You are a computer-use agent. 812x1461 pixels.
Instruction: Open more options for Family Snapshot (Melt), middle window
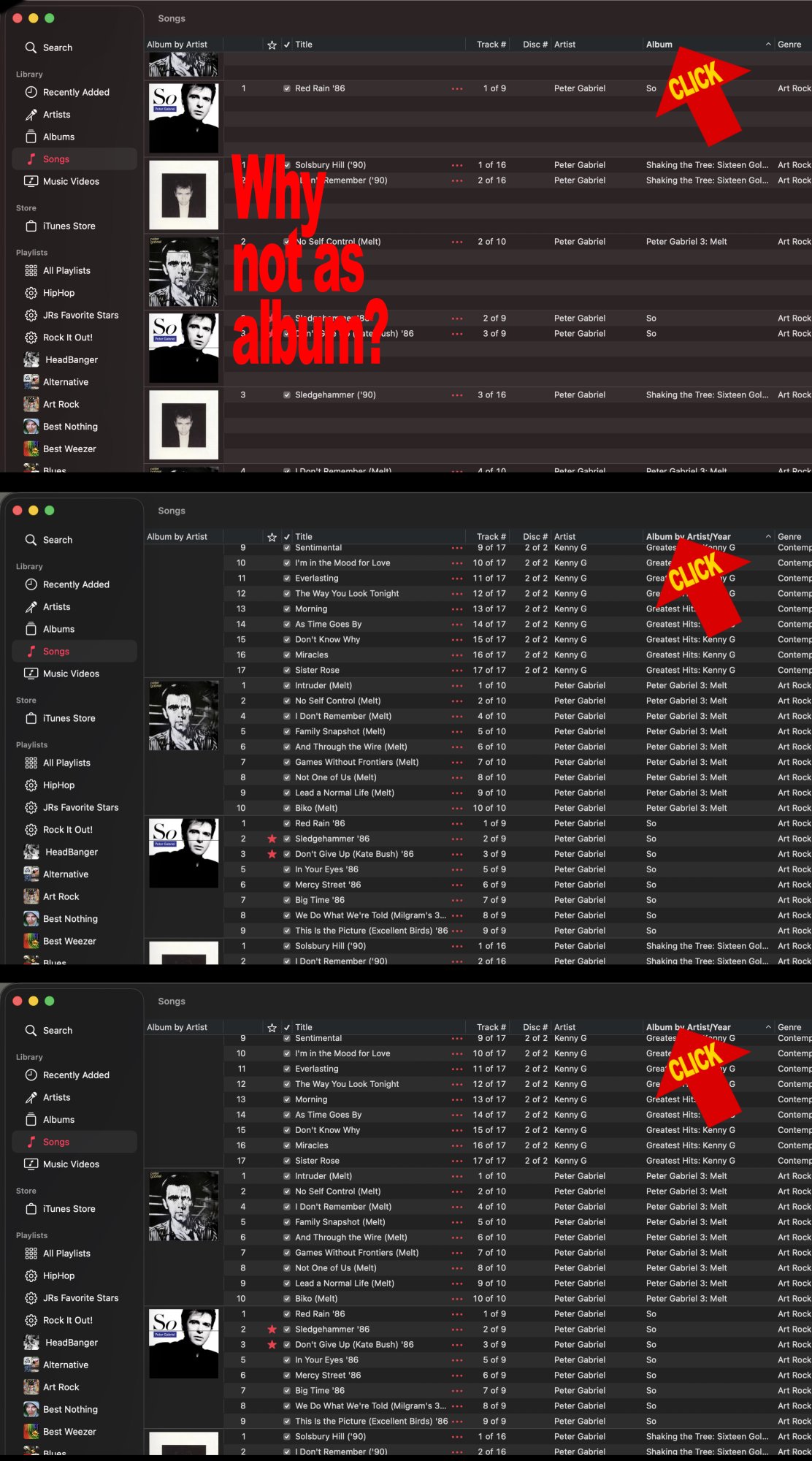tap(457, 732)
